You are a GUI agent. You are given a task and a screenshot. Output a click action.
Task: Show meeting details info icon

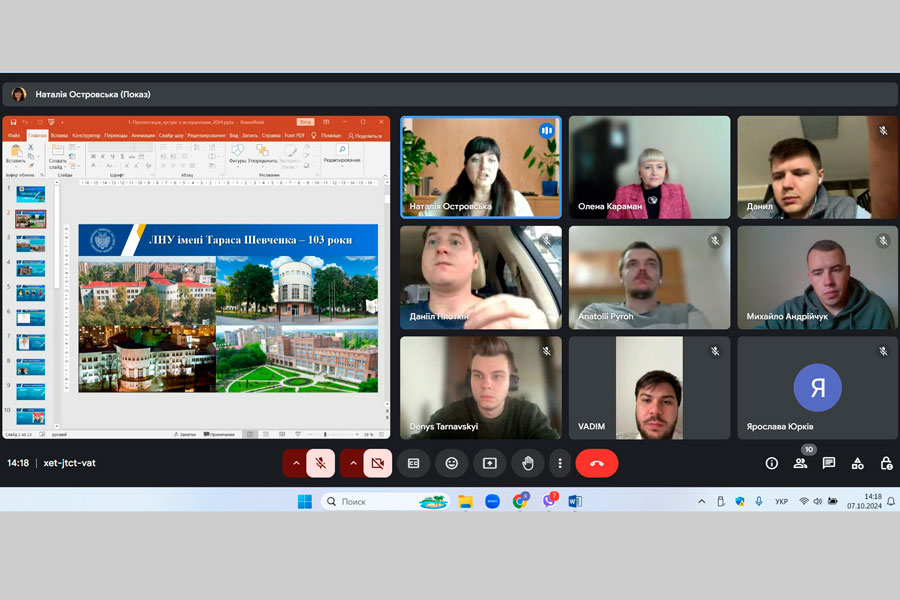point(772,463)
